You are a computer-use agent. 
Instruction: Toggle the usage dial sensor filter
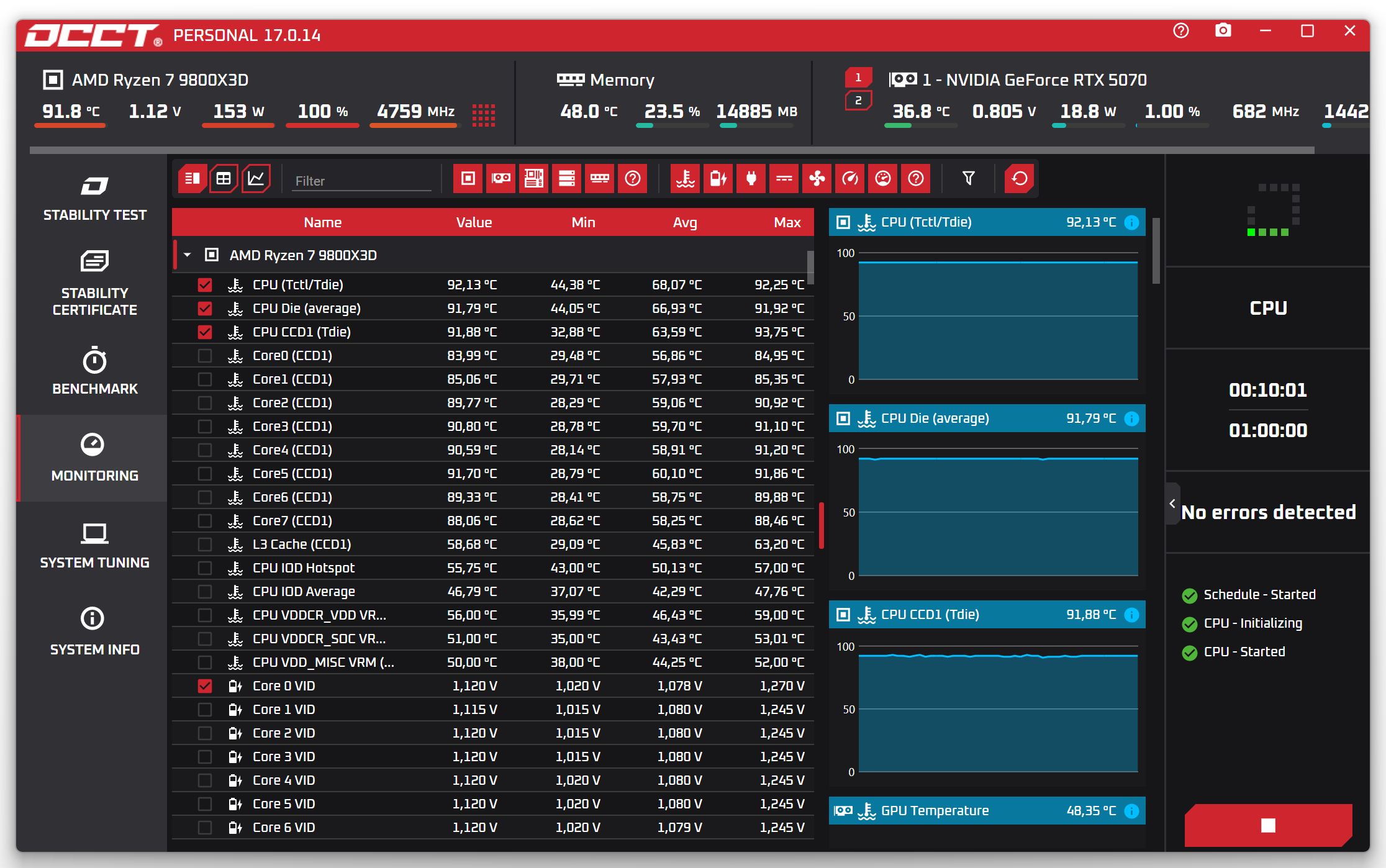pos(883,179)
